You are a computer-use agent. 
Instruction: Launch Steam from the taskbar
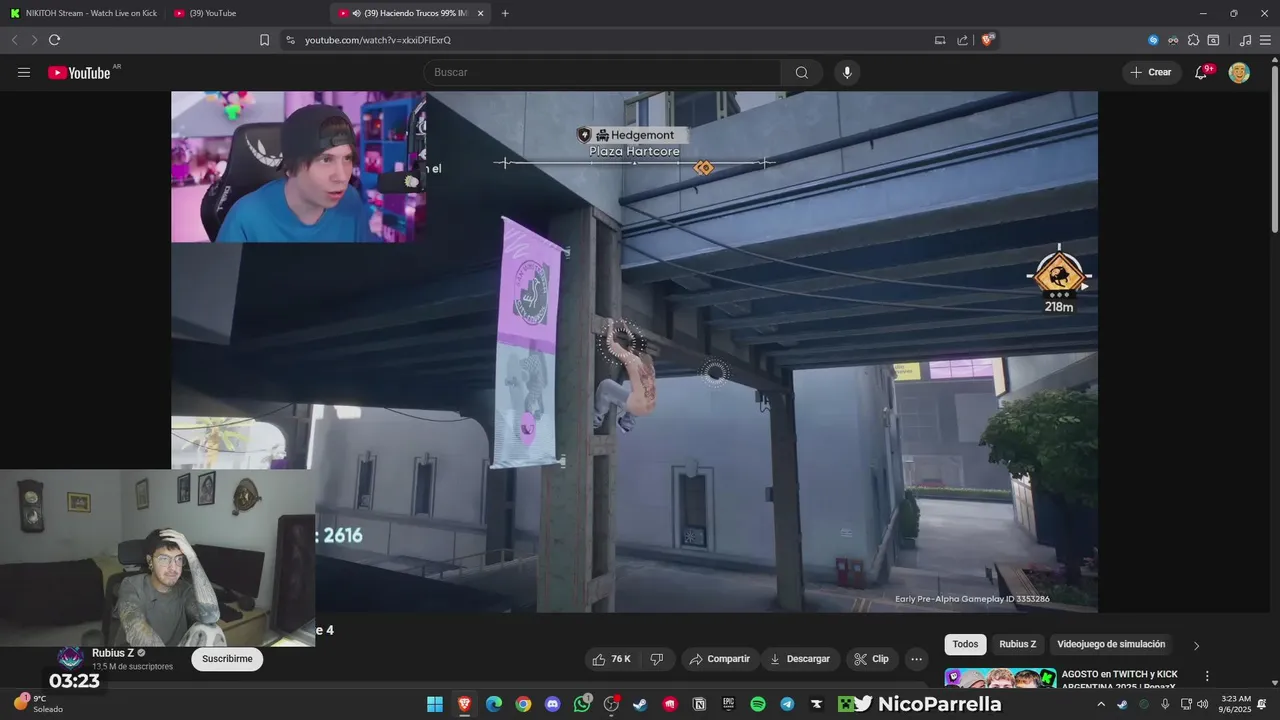coord(640,704)
